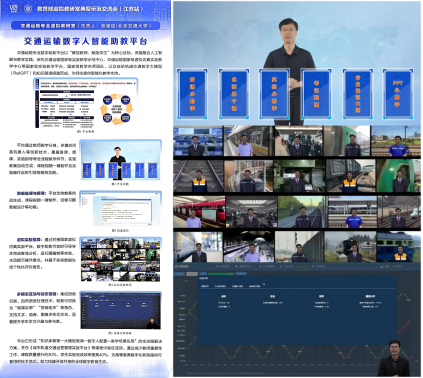Select the leftmost blue card beside the avatar
This screenshot has width=423, height=378.
pos(192,94)
